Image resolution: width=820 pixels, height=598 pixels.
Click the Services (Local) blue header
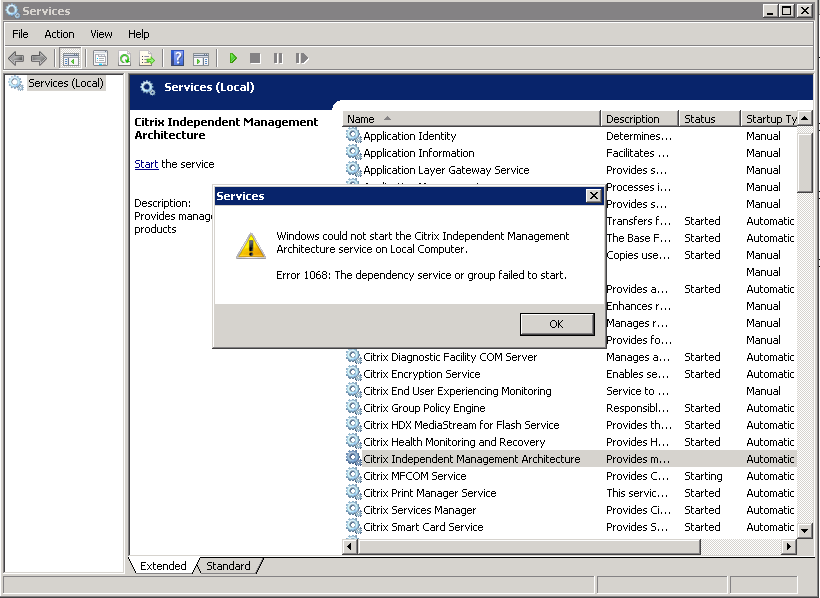click(x=471, y=87)
